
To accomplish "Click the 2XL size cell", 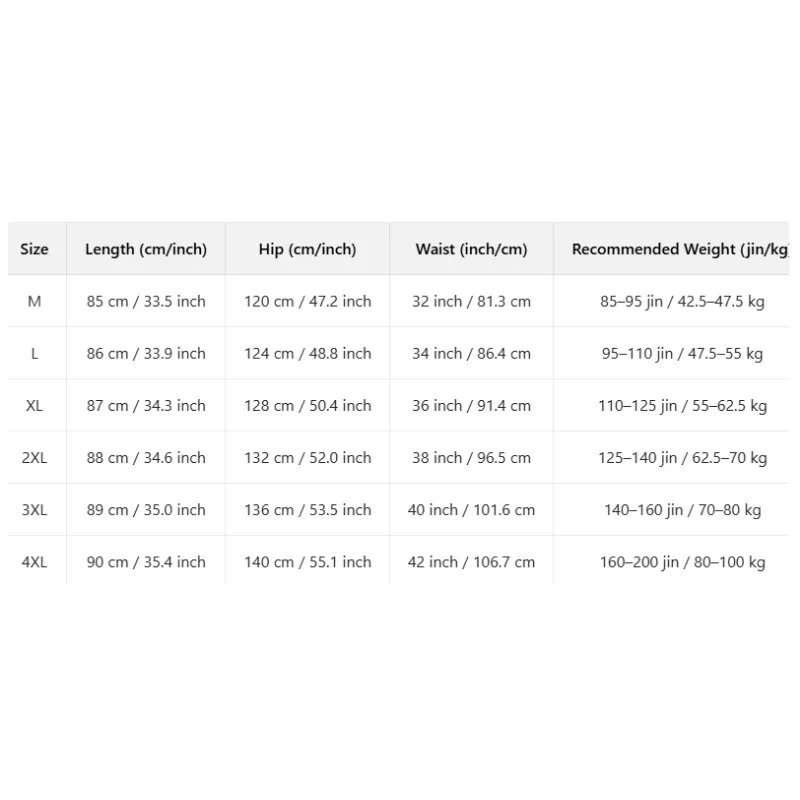I will click(x=34, y=458).
